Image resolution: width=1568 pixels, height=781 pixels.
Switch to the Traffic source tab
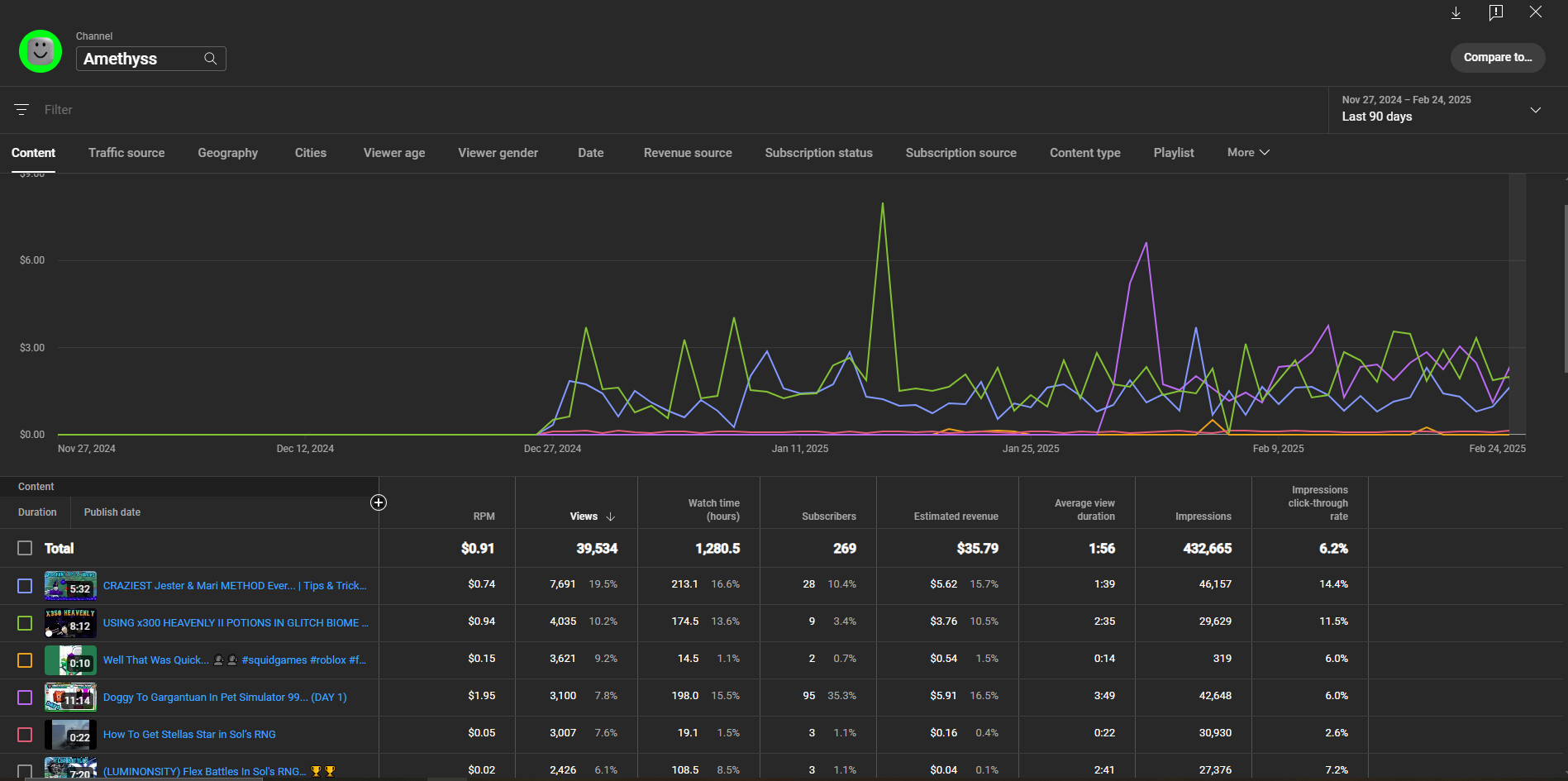point(126,153)
